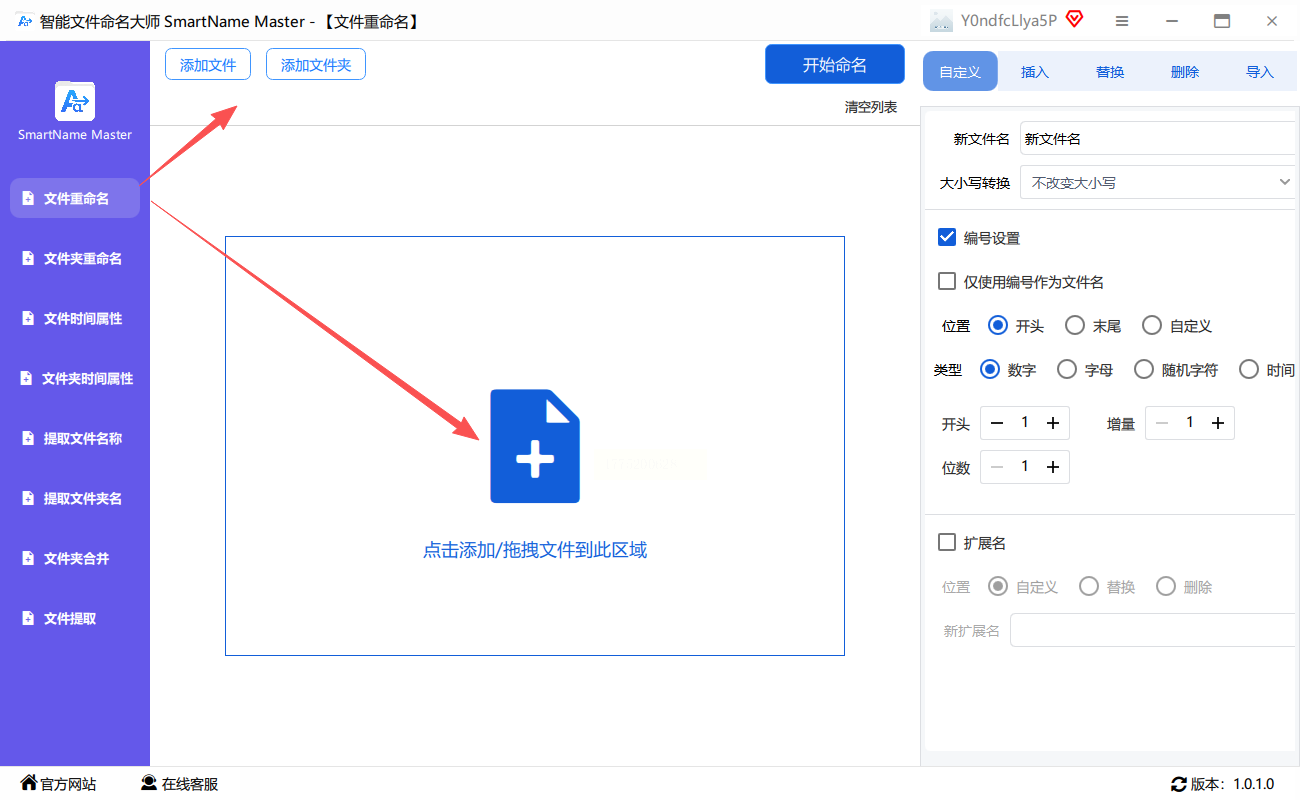
Task: Expand the 大小写转换 dropdown
Action: pos(1158,183)
